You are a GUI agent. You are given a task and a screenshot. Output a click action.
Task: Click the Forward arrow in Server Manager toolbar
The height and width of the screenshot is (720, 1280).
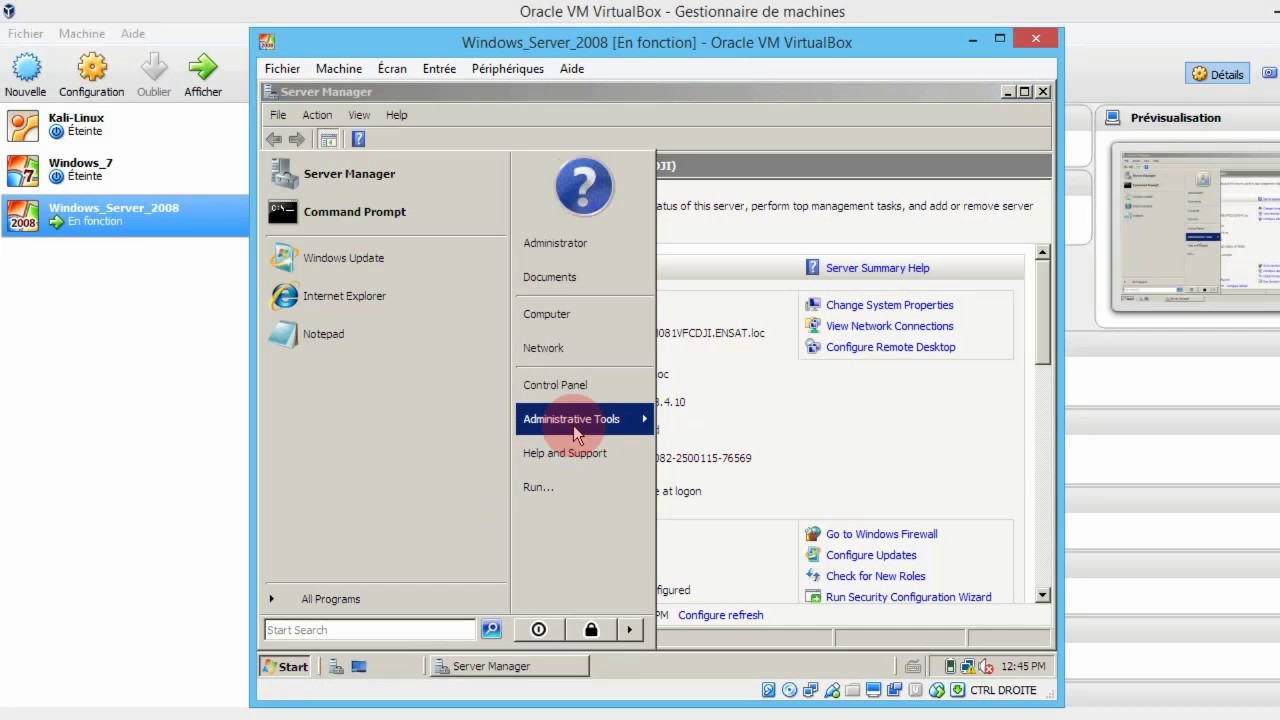(296, 139)
